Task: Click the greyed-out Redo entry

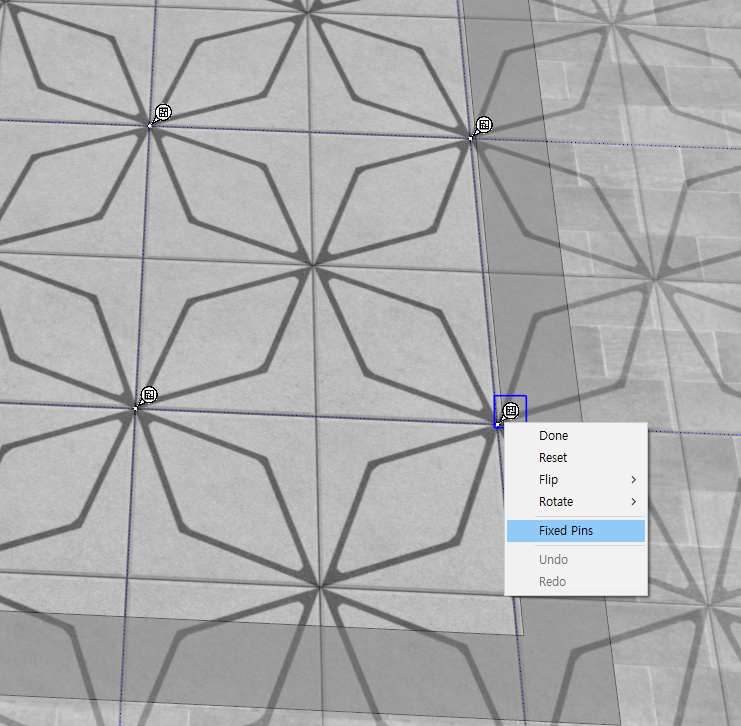Action: click(x=576, y=581)
